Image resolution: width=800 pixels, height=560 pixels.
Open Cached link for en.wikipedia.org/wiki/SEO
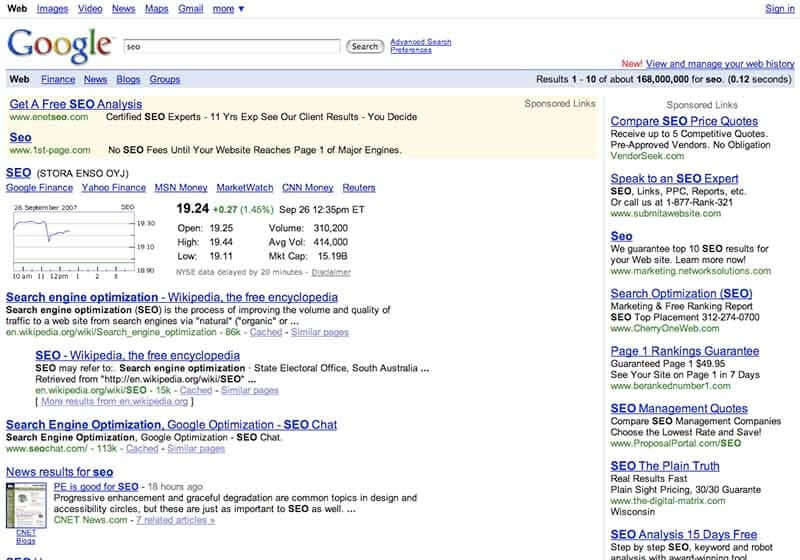click(x=196, y=390)
